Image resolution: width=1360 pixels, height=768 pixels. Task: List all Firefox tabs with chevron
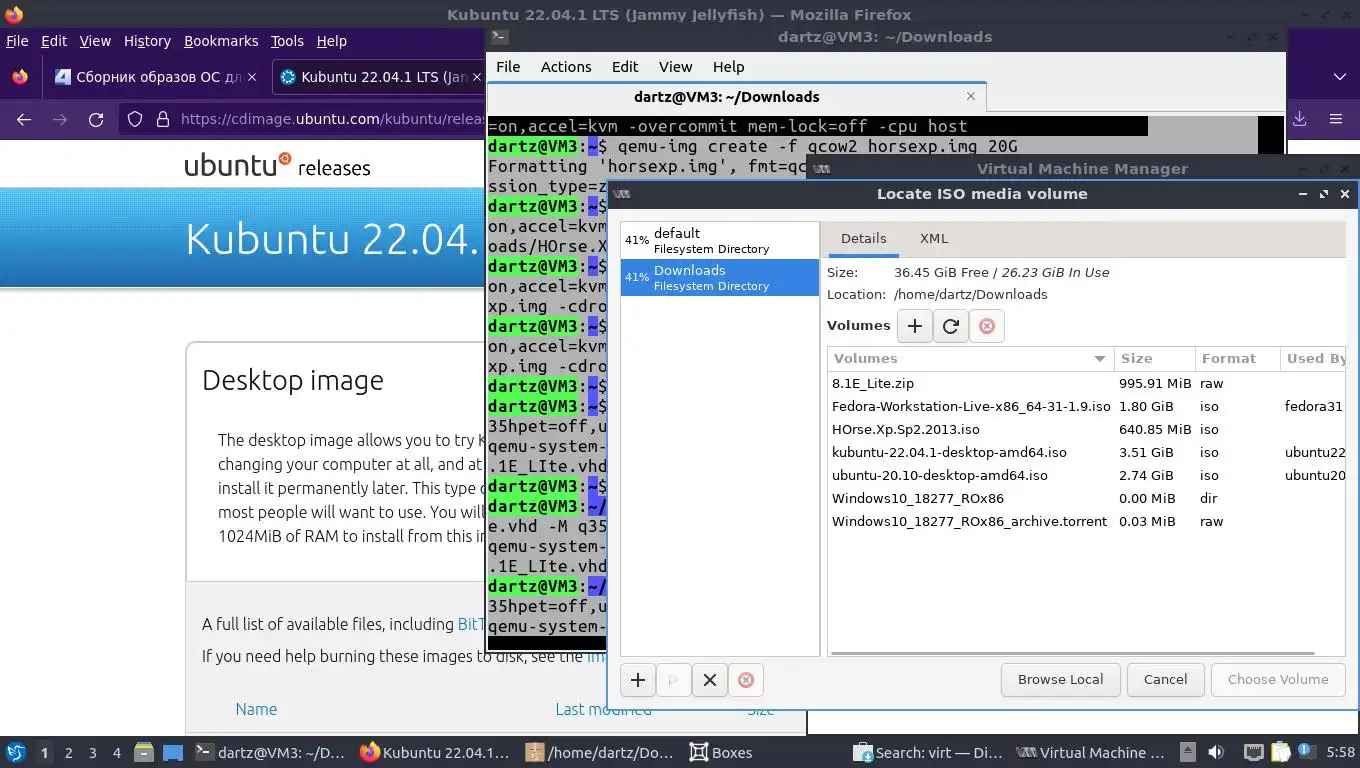(1340, 77)
